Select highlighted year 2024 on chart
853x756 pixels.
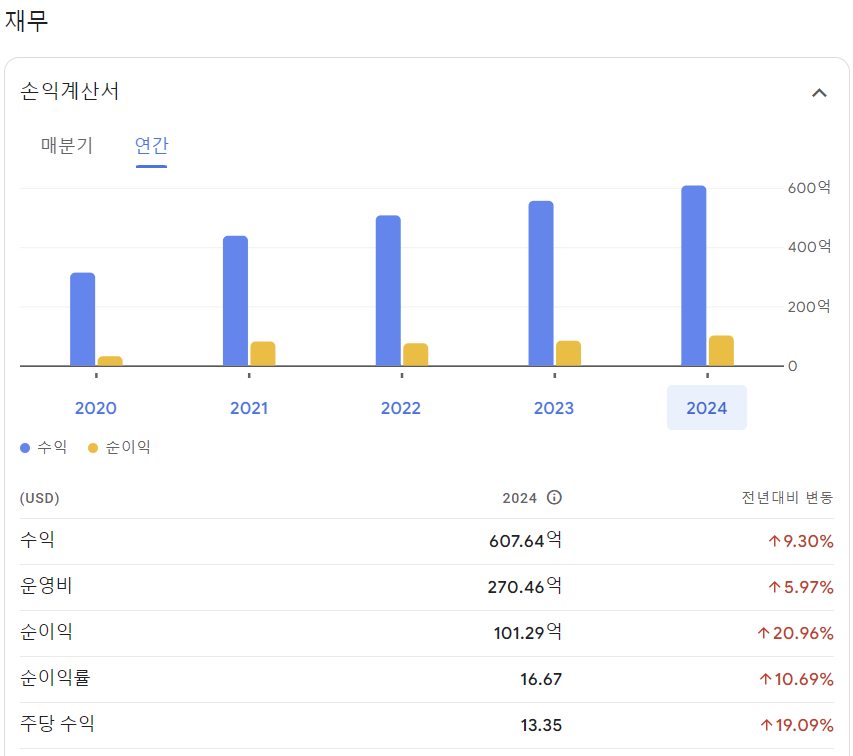tap(707, 408)
